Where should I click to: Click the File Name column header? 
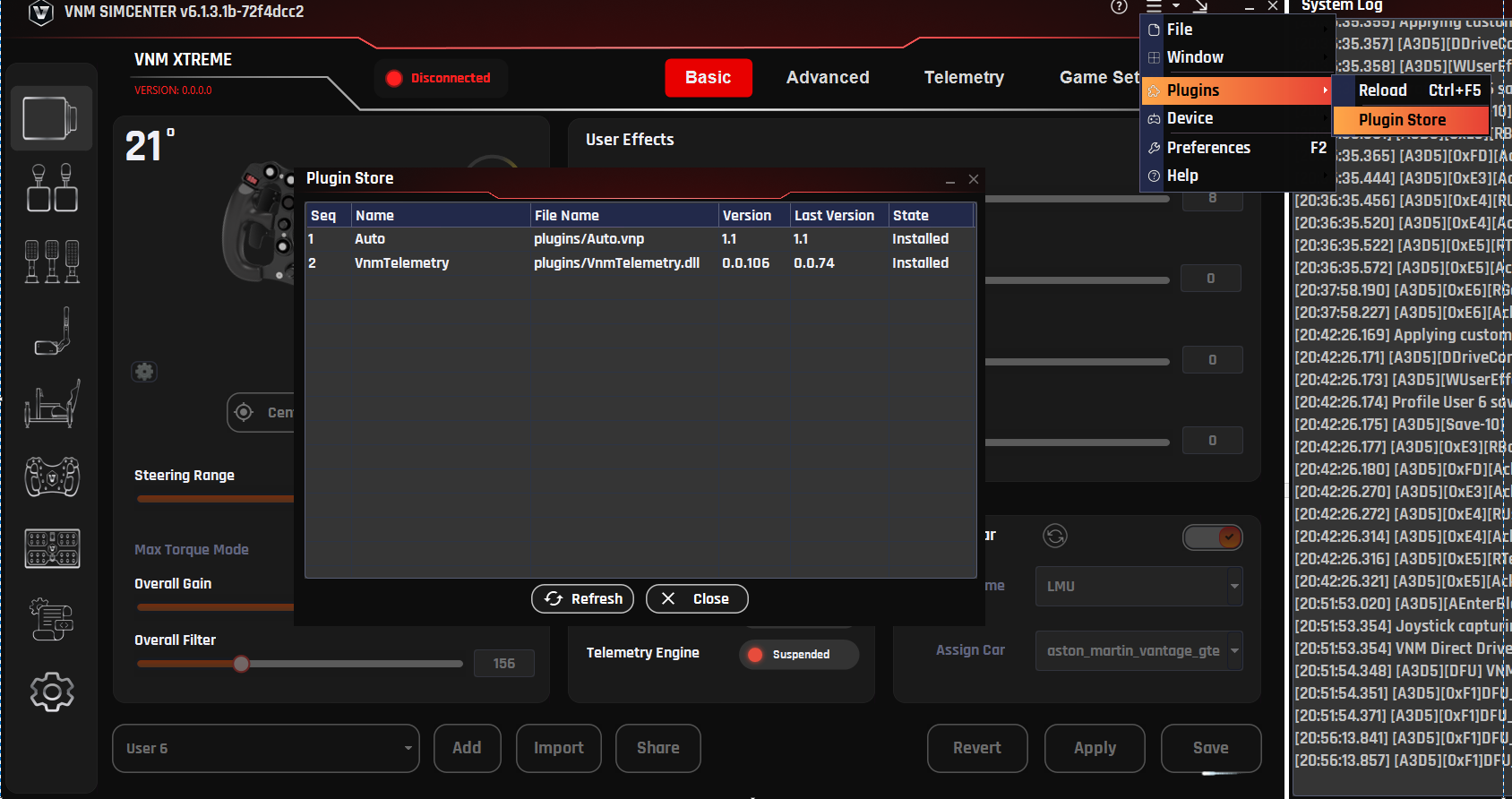pos(624,215)
